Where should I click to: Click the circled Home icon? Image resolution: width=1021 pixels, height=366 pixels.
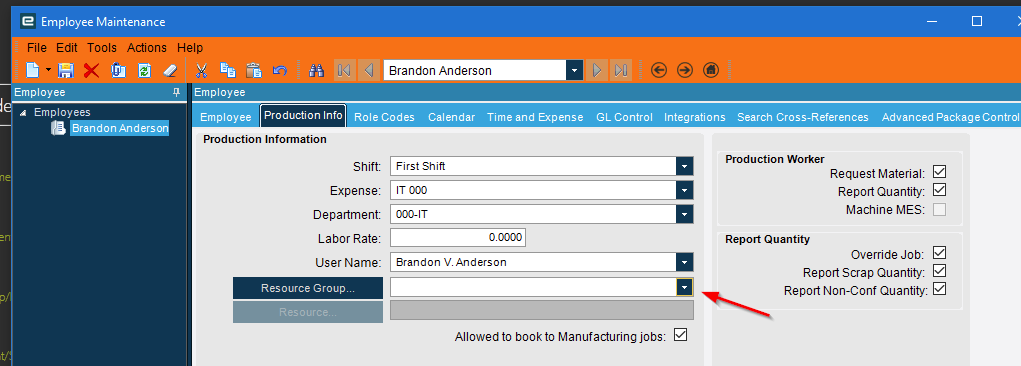[x=711, y=70]
